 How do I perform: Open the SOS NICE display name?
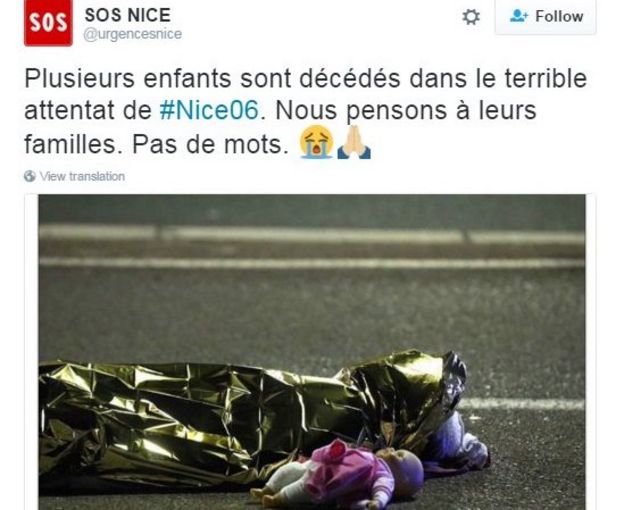point(128,15)
